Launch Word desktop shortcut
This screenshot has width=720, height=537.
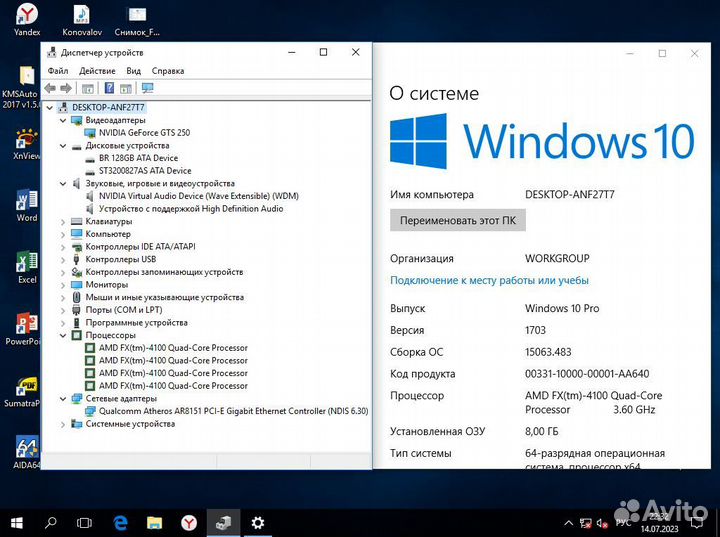(x=27, y=205)
